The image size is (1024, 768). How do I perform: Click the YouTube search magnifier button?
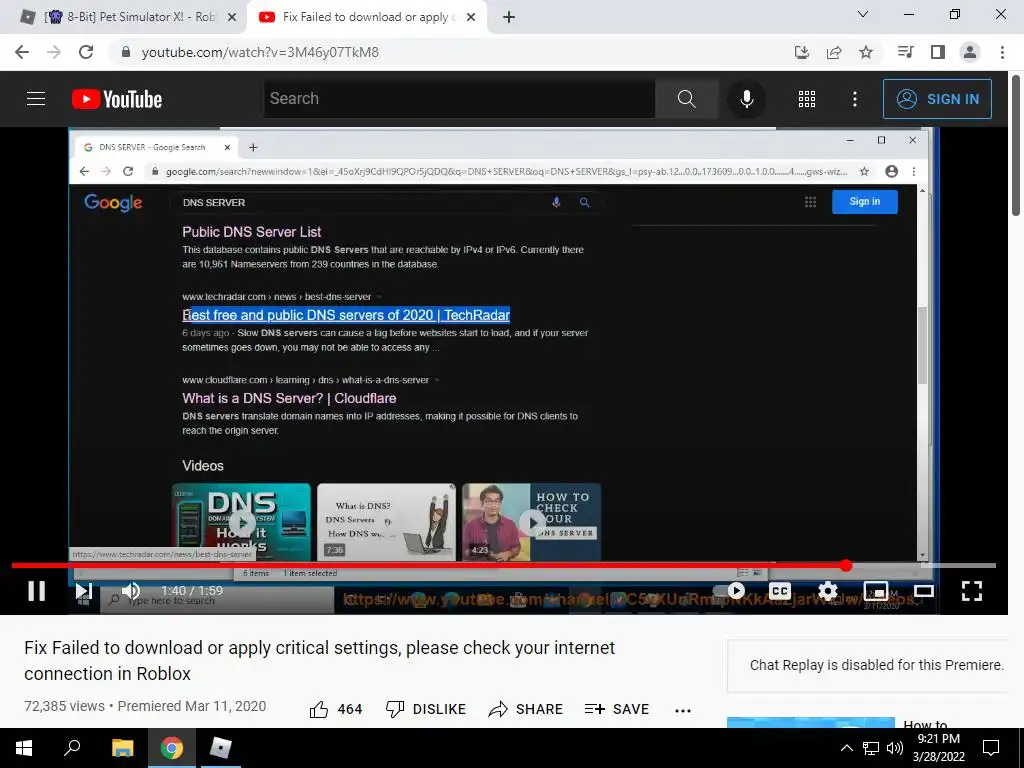686,99
